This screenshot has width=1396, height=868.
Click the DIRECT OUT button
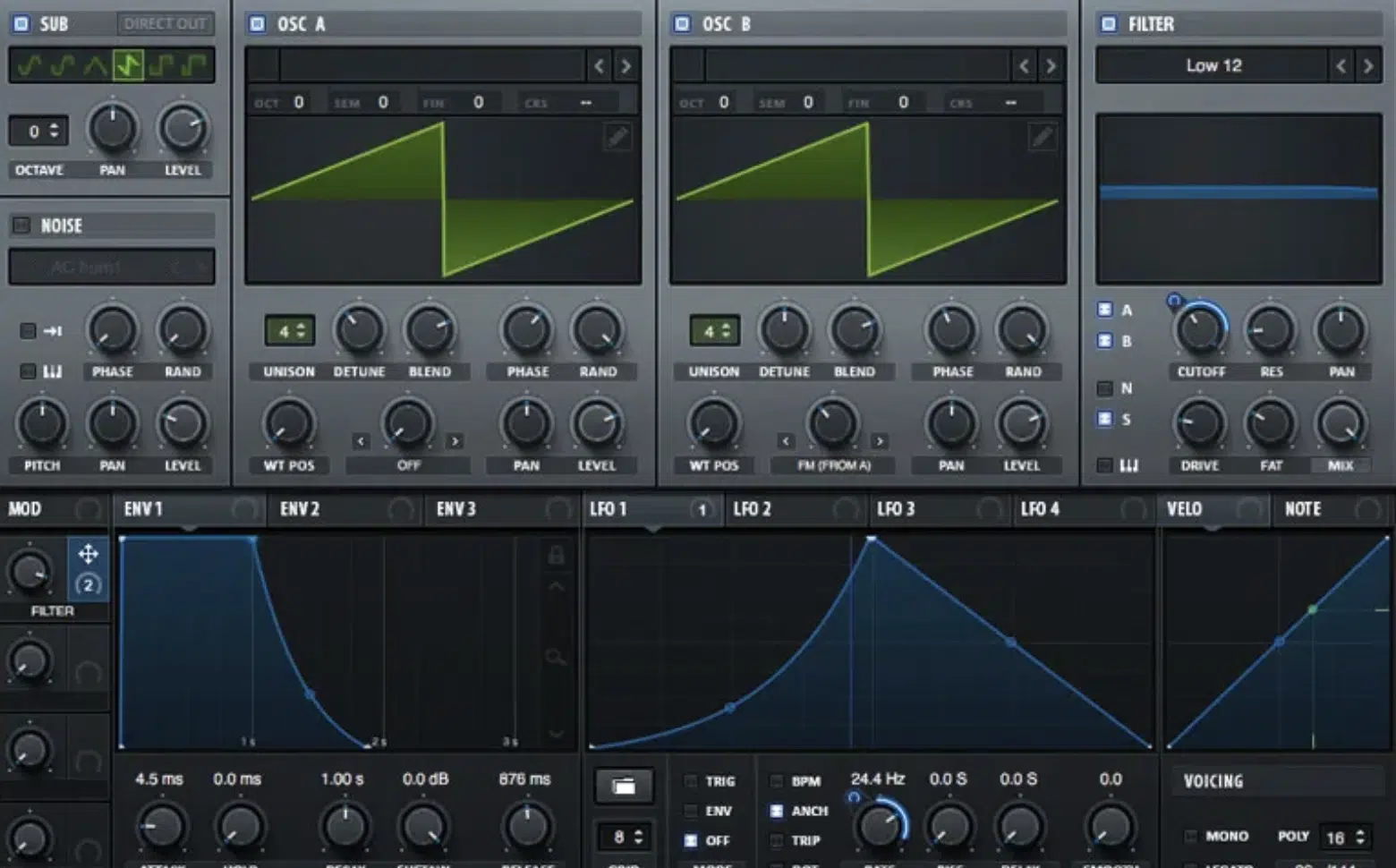tap(165, 24)
